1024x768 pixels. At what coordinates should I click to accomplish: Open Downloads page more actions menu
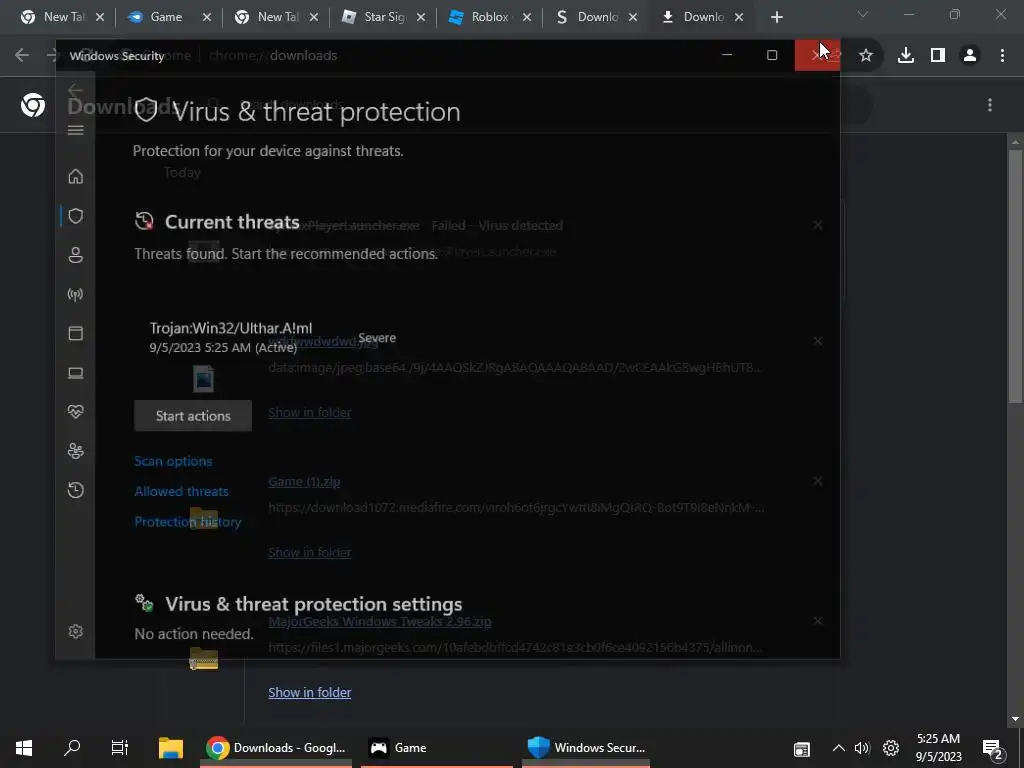click(x=990, y=105)
